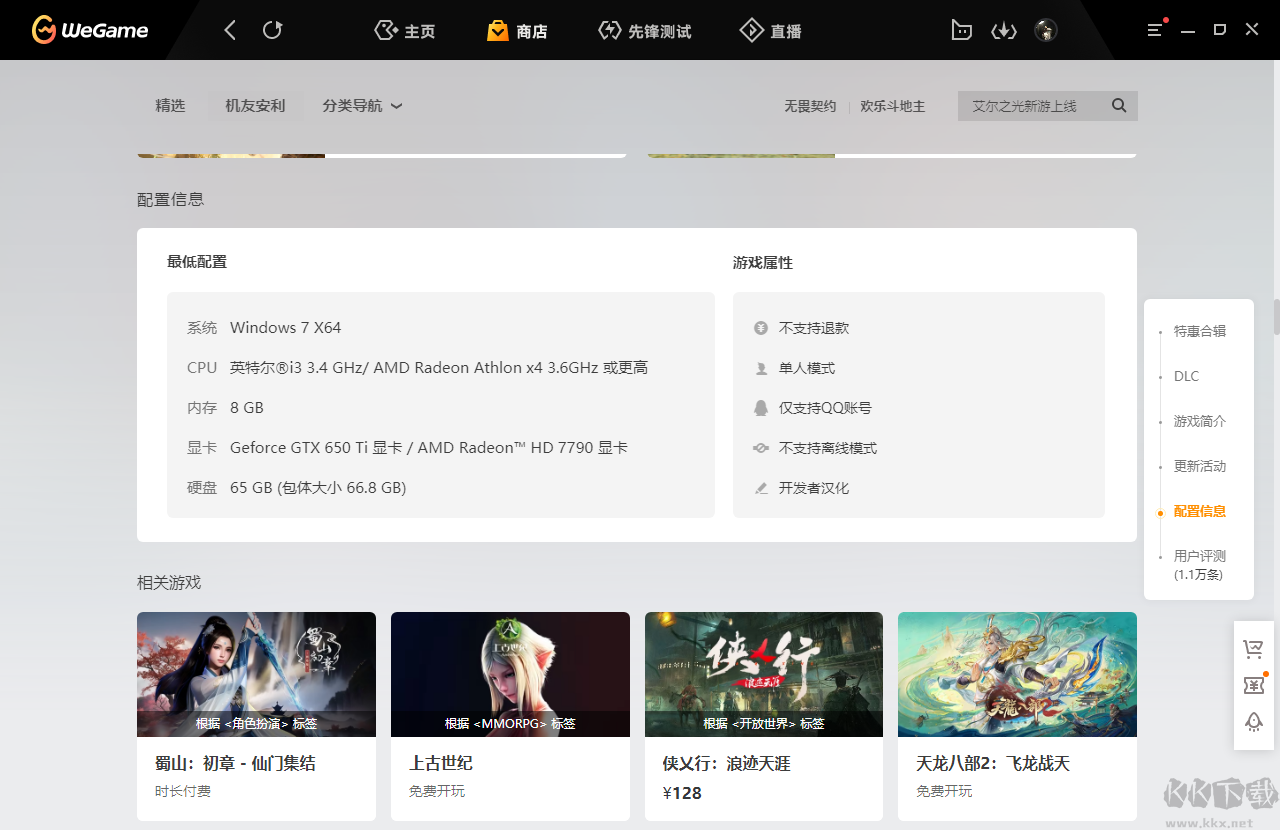Open the 直播 live stream tab

pyautogui.click(x=771, y=31)
